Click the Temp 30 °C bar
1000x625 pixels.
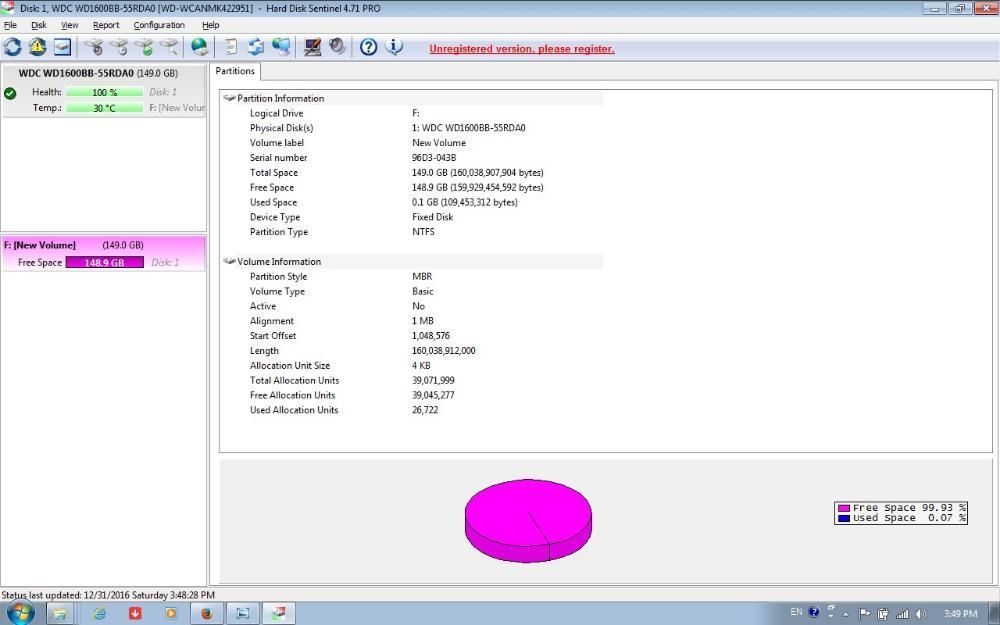105,108
